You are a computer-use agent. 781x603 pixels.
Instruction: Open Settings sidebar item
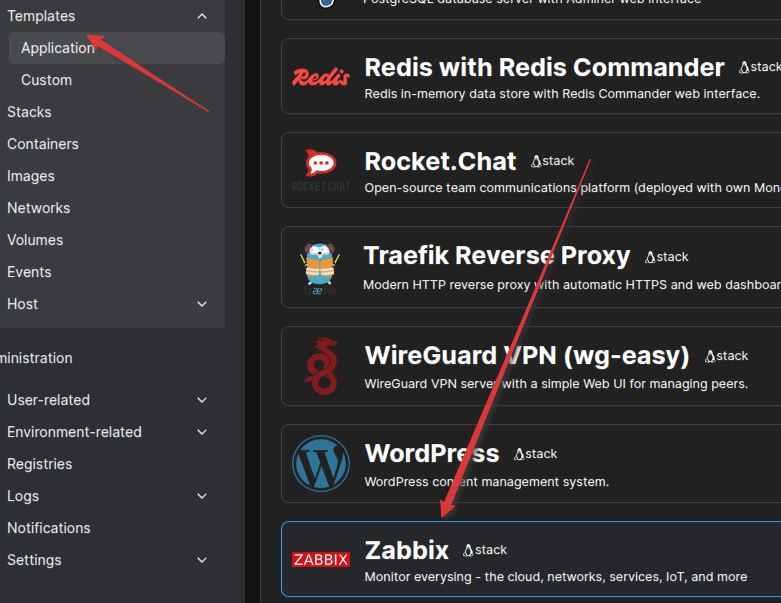click(34, 560)
